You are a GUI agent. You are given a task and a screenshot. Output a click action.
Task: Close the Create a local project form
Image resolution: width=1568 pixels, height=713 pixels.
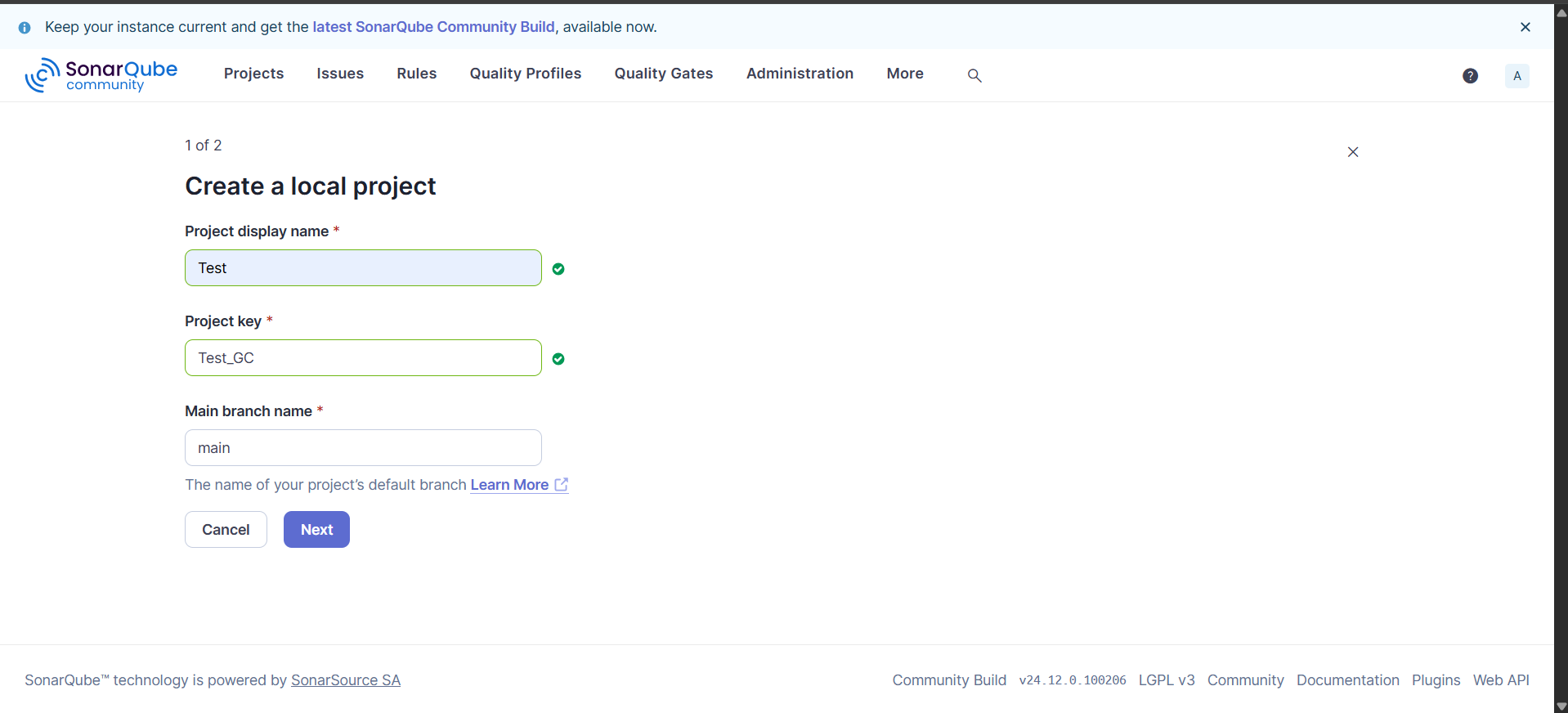pyautogui.click(x=1353, y=152)
